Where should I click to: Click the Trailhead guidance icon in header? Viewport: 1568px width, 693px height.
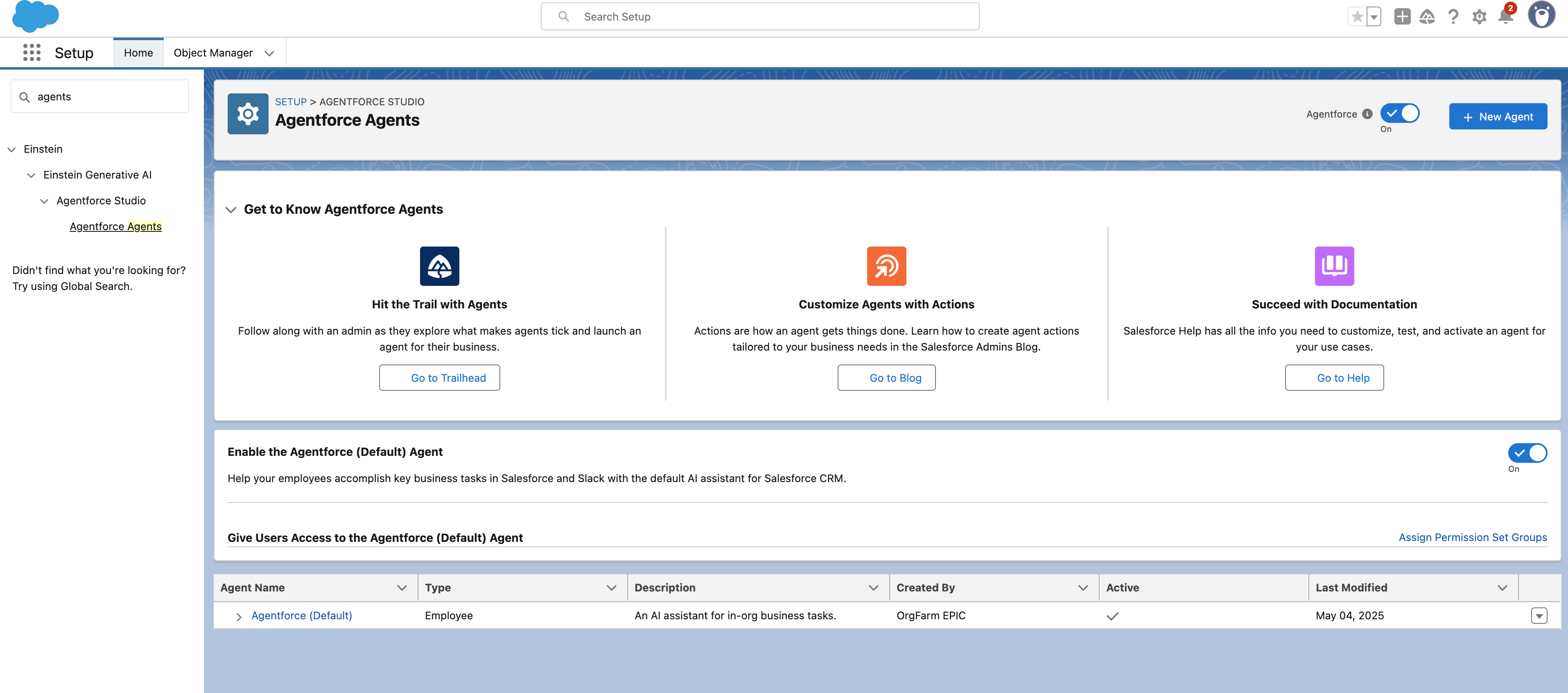[1428, 16]
